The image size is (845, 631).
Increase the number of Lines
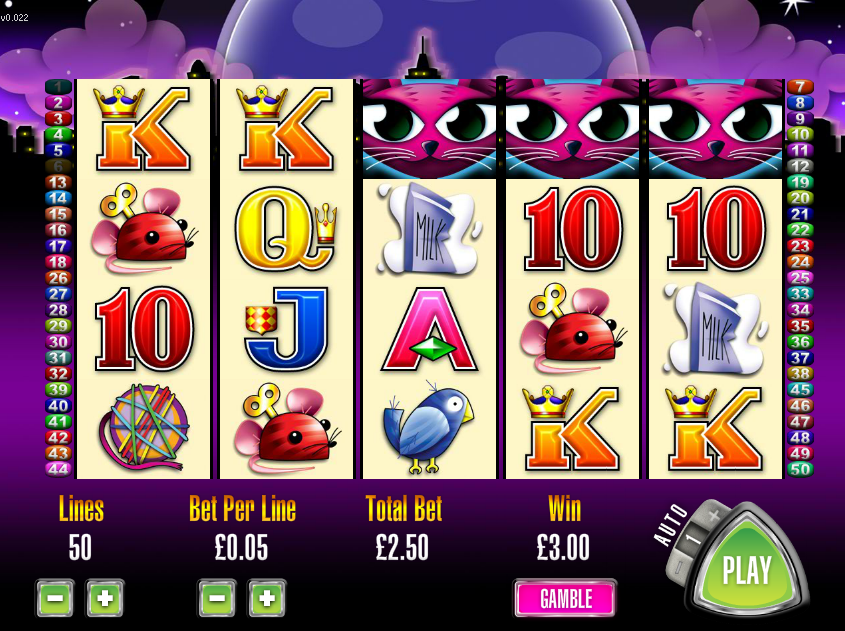(x=105, y=598)
